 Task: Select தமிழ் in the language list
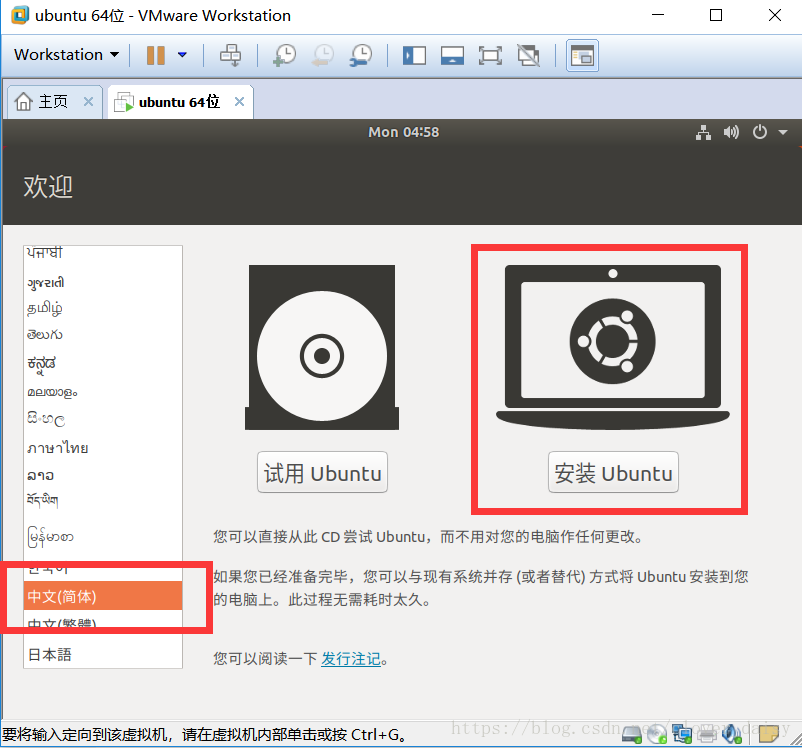[x=103, y=309]
